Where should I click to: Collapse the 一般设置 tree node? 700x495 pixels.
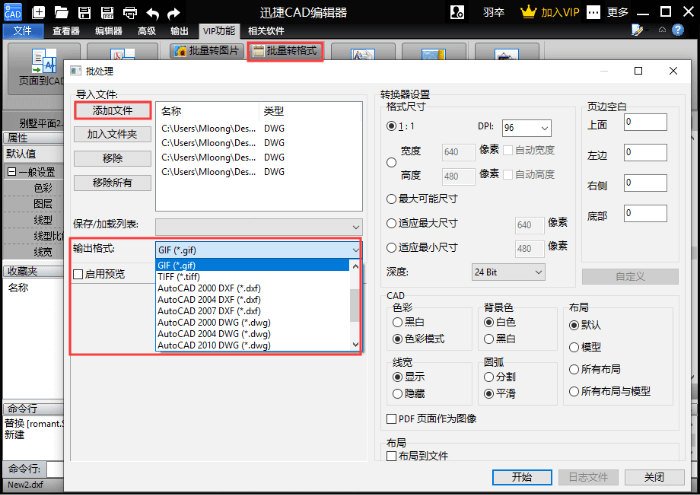pos(12,172)
